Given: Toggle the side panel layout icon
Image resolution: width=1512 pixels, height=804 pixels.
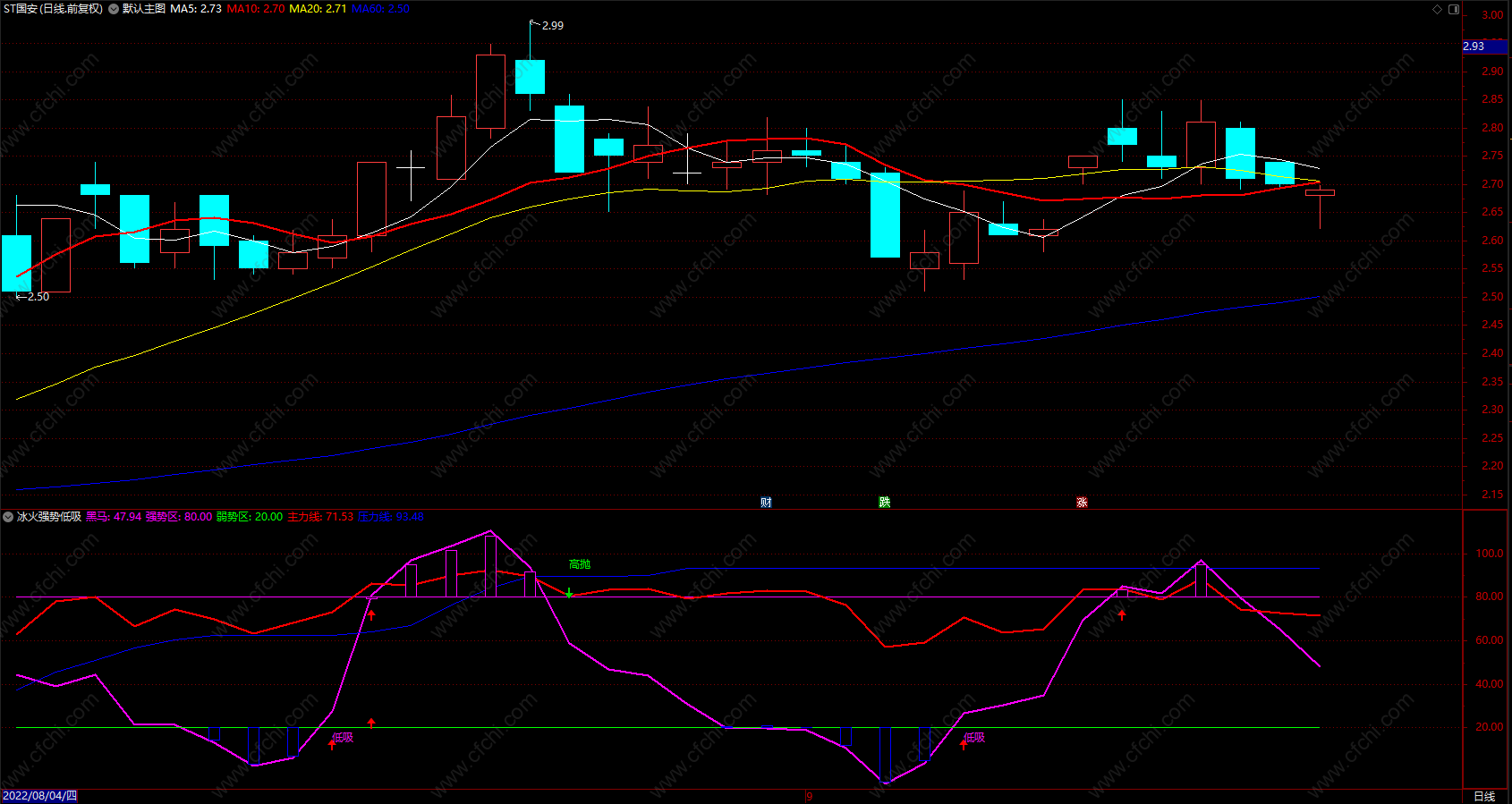Looking at the screenshot, I should [x=1454, y=9].
